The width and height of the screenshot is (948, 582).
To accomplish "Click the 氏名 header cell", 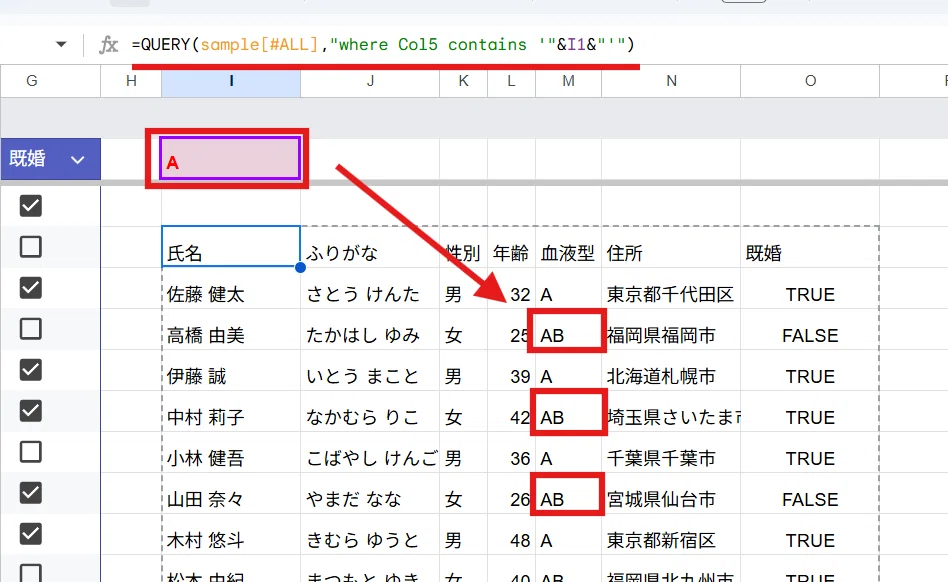I will [231, 247].
